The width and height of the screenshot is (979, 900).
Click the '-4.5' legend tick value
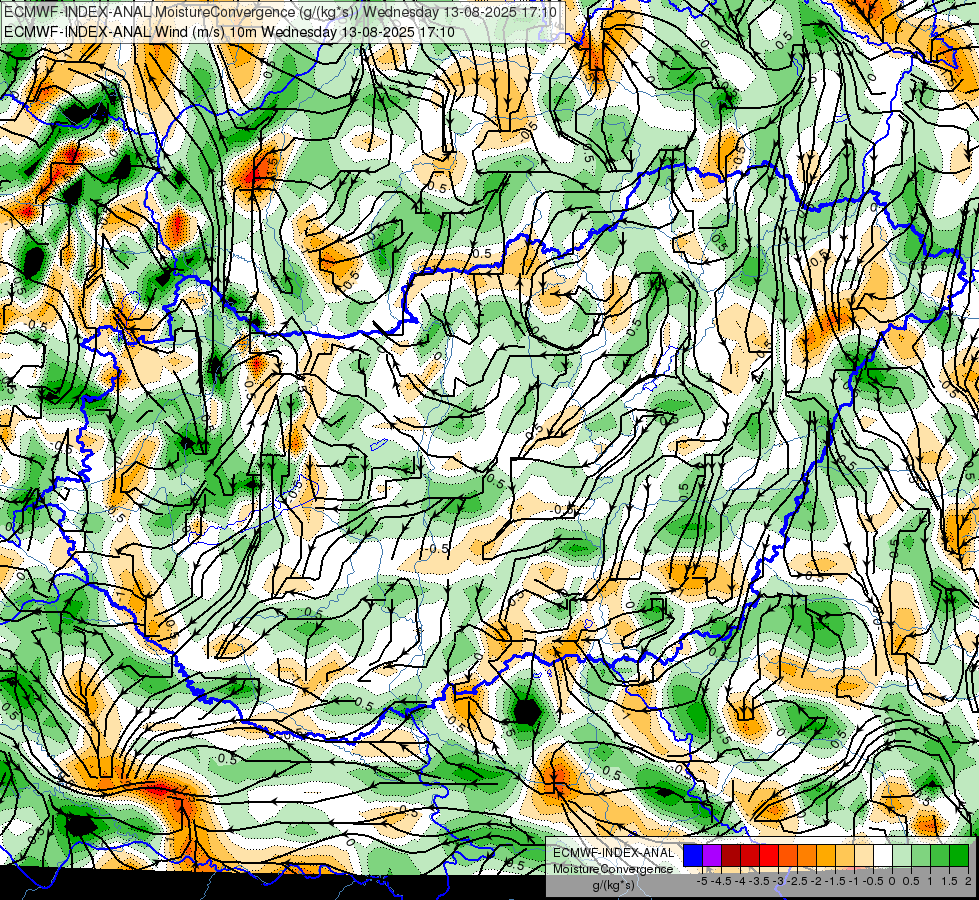(721, 881)
